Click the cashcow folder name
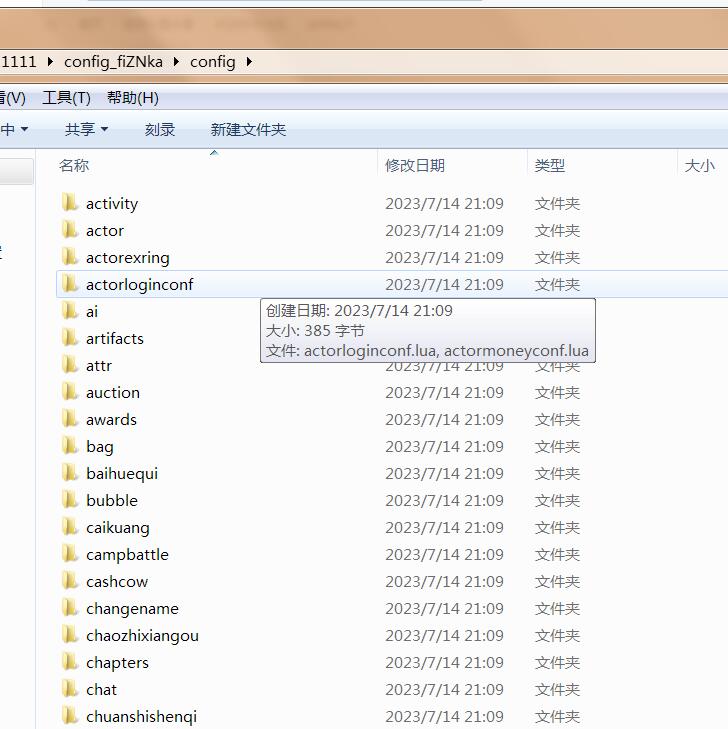The image size is (728, 729). coord(117,582)
